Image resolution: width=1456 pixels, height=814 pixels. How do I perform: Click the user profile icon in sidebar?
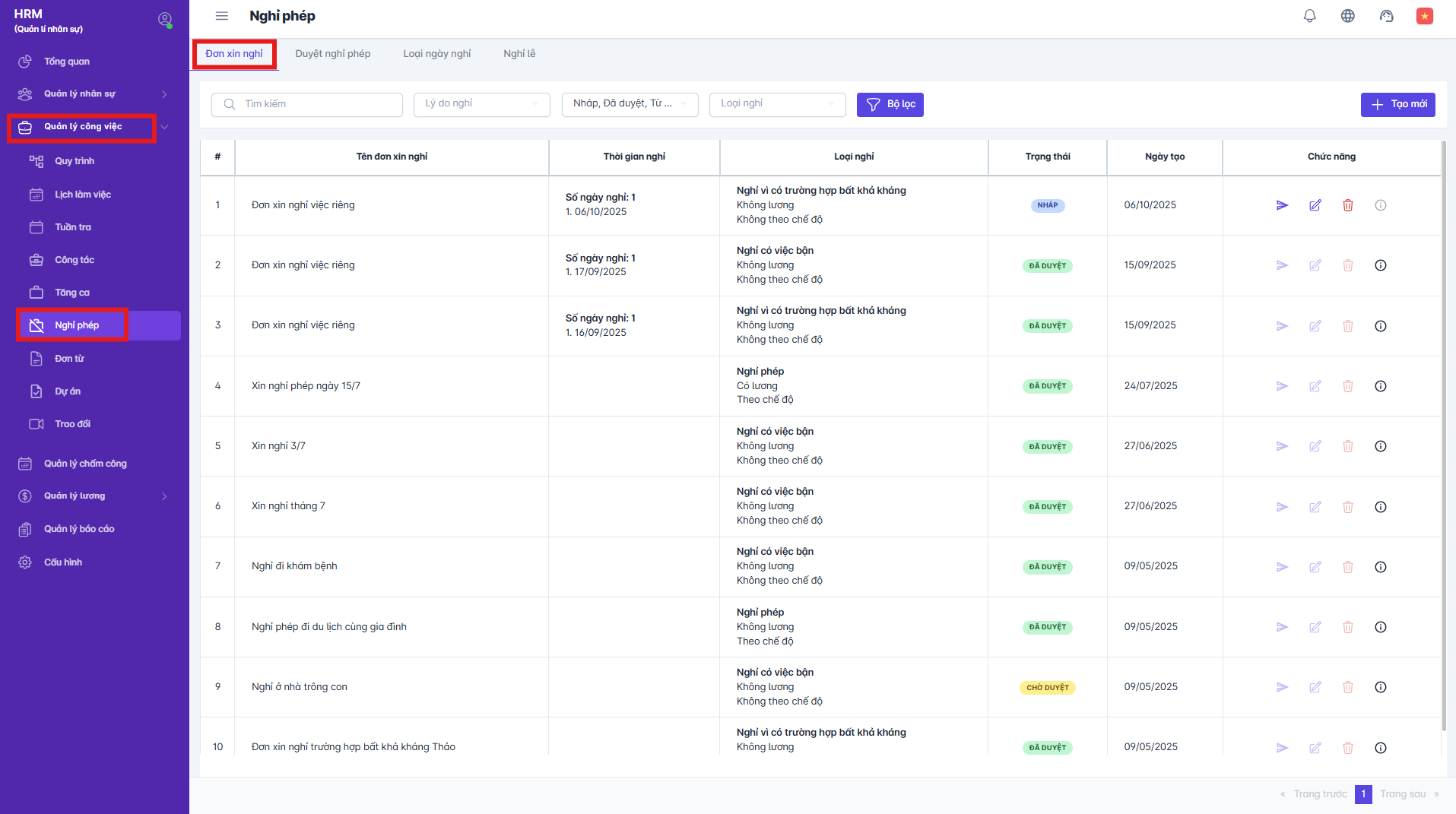click(x=164, y=20)
